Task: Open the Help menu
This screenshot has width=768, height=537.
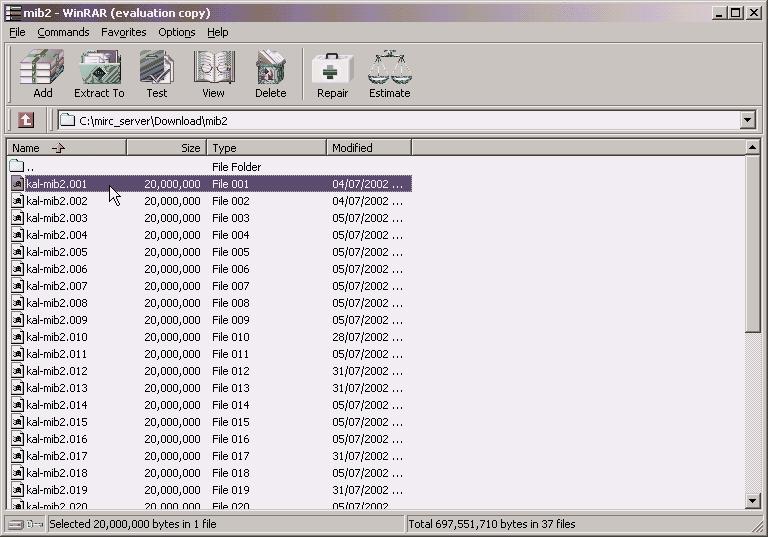Action: (x=217, y=32)
